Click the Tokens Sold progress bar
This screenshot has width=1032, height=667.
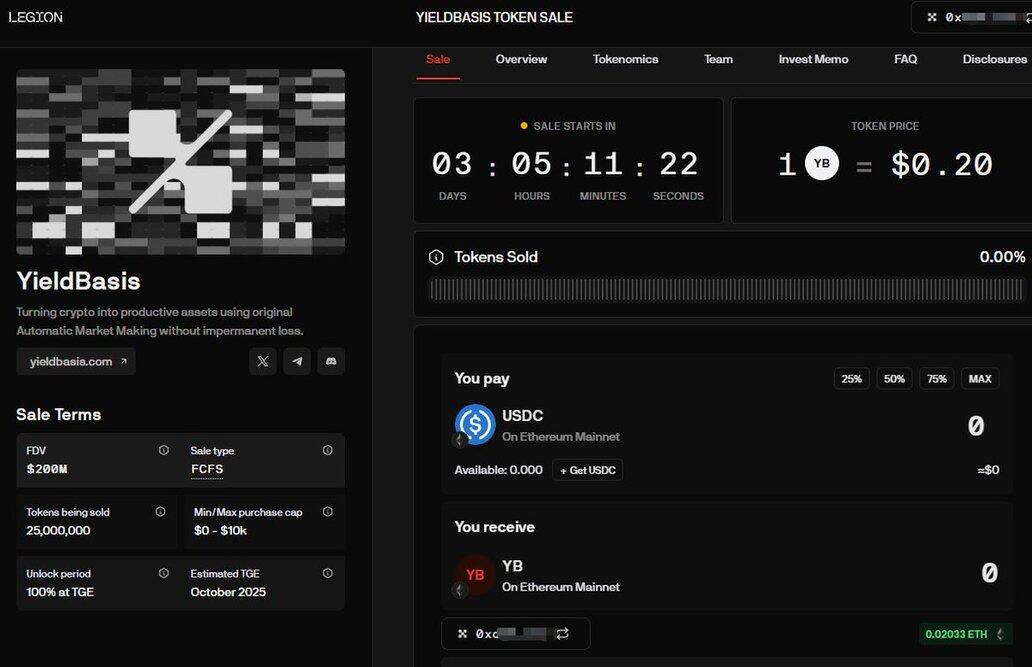[x=726, y=290]
